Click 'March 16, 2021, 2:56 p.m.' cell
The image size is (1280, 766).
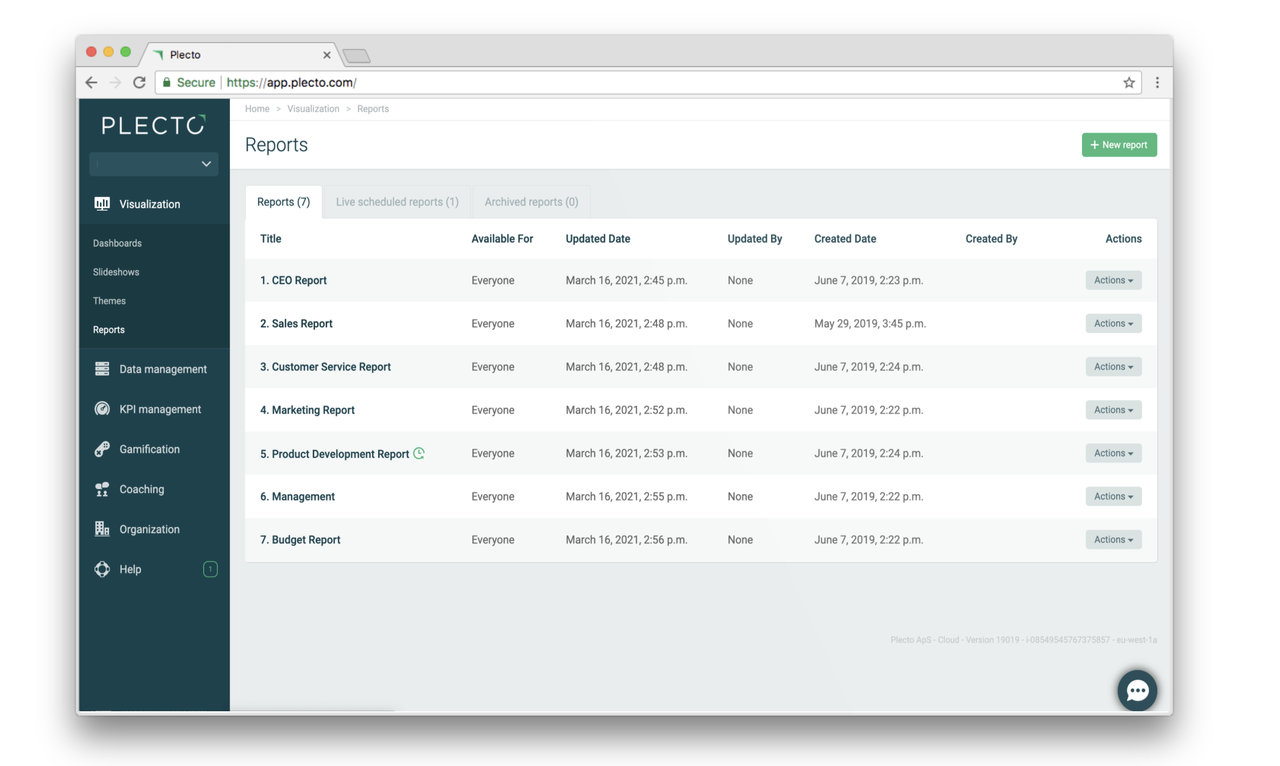click(626, 539)
